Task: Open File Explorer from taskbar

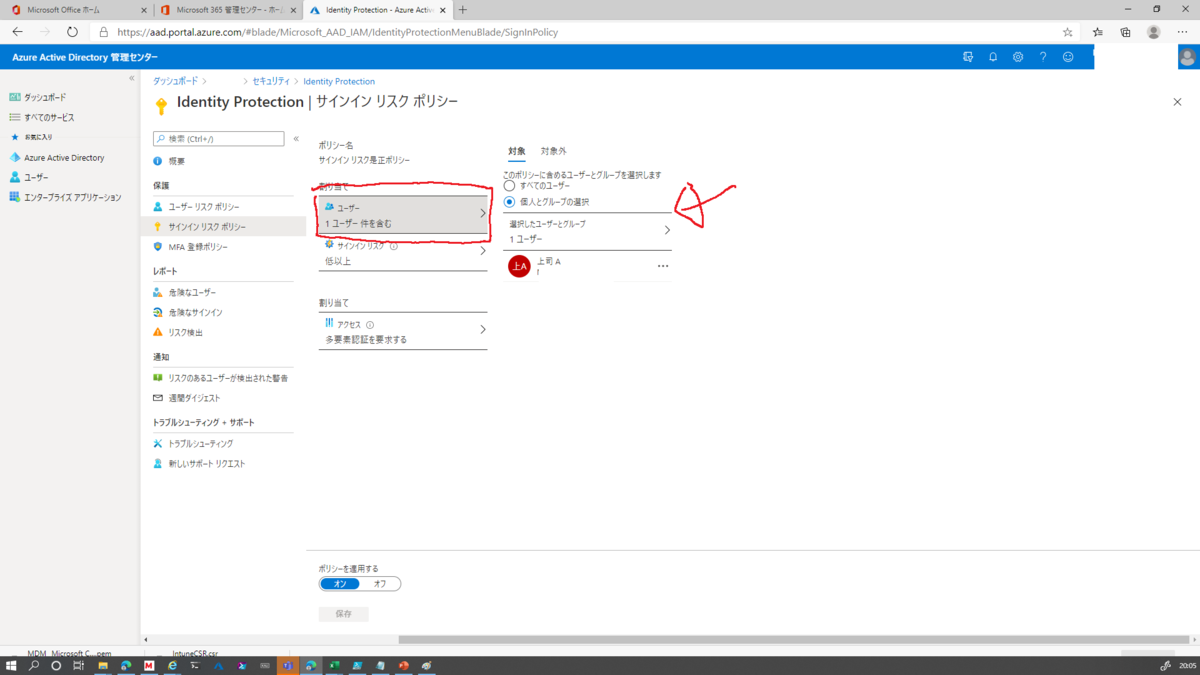Action: [x=102, y=665]
